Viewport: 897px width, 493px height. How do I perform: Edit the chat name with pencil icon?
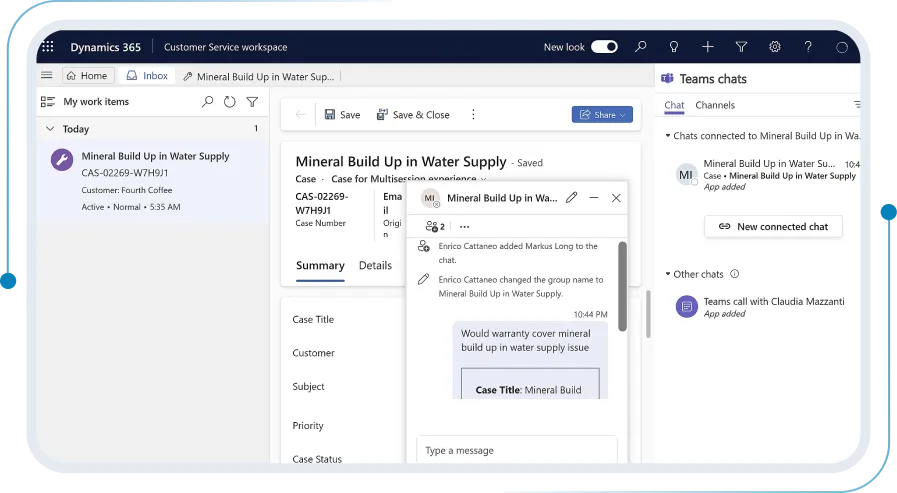click(x=571, y=198)
